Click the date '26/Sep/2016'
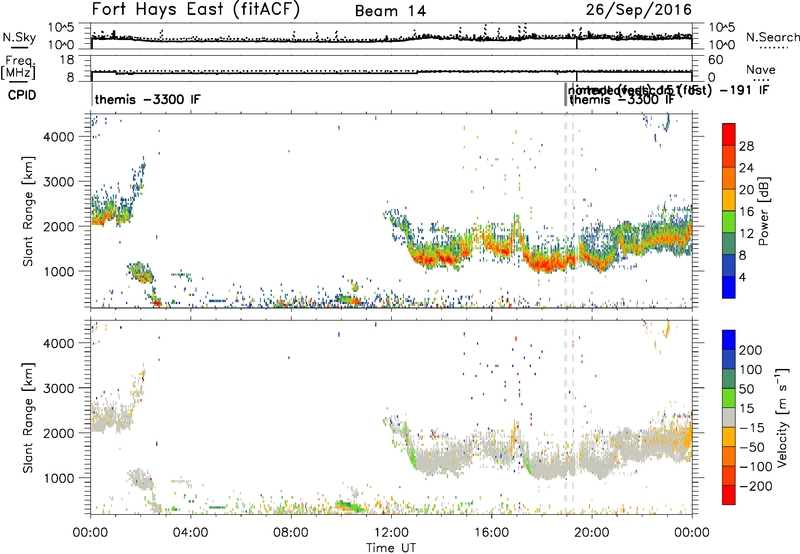Screen dimensions: 800x554 pos(638,10)
